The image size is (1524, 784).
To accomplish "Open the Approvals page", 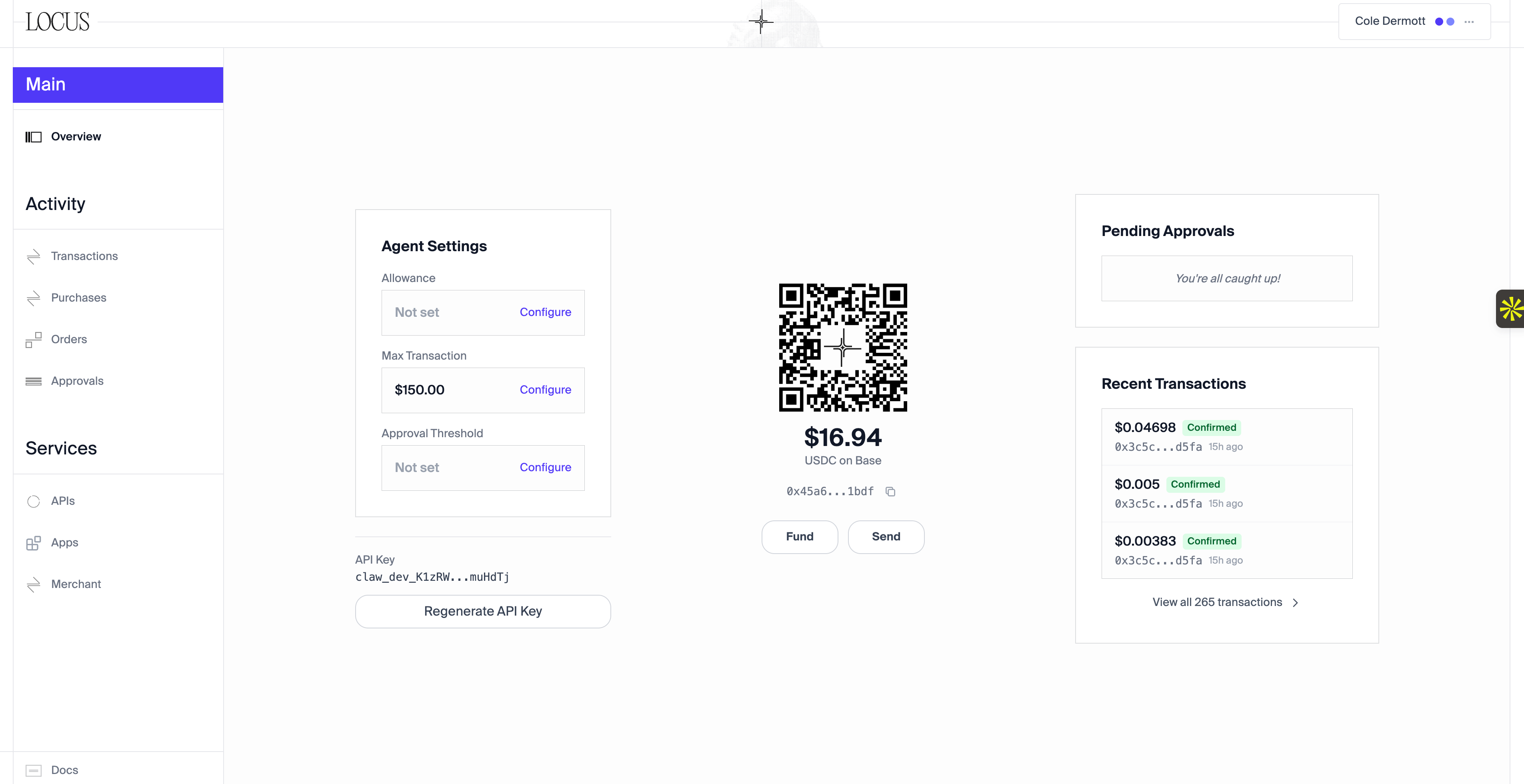I will tap(77, 381).
